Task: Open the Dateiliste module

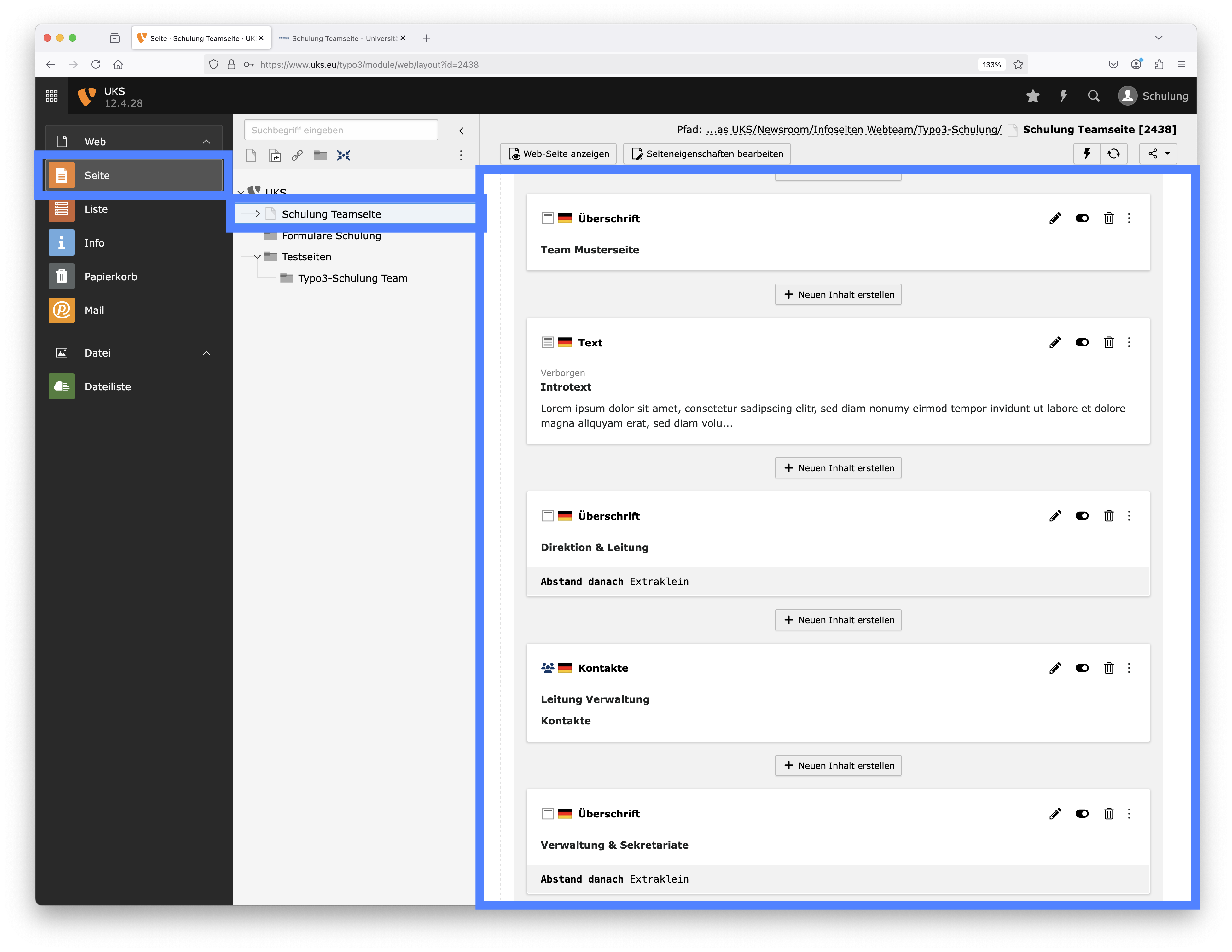Action: pyautogui.click(x=107, y=386)
